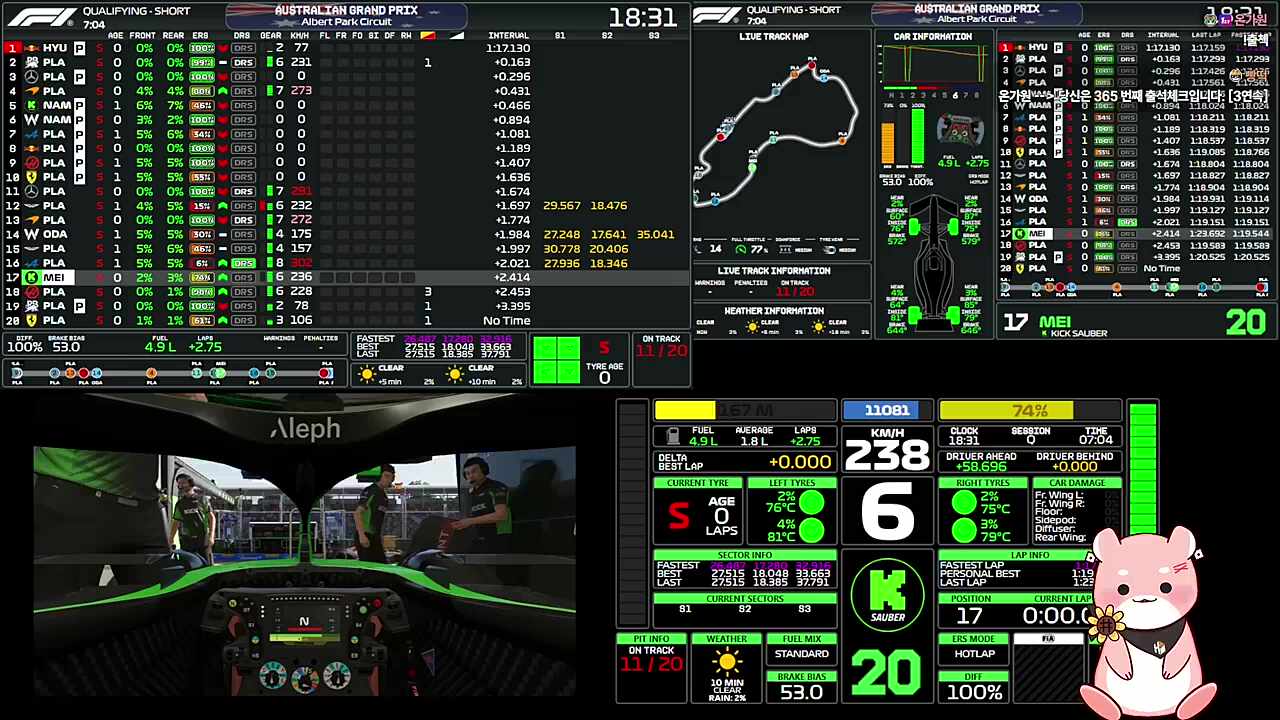Screen dimensions: 1280x720
Task: Click the Car Information panel heading
Action: [932, 37]
